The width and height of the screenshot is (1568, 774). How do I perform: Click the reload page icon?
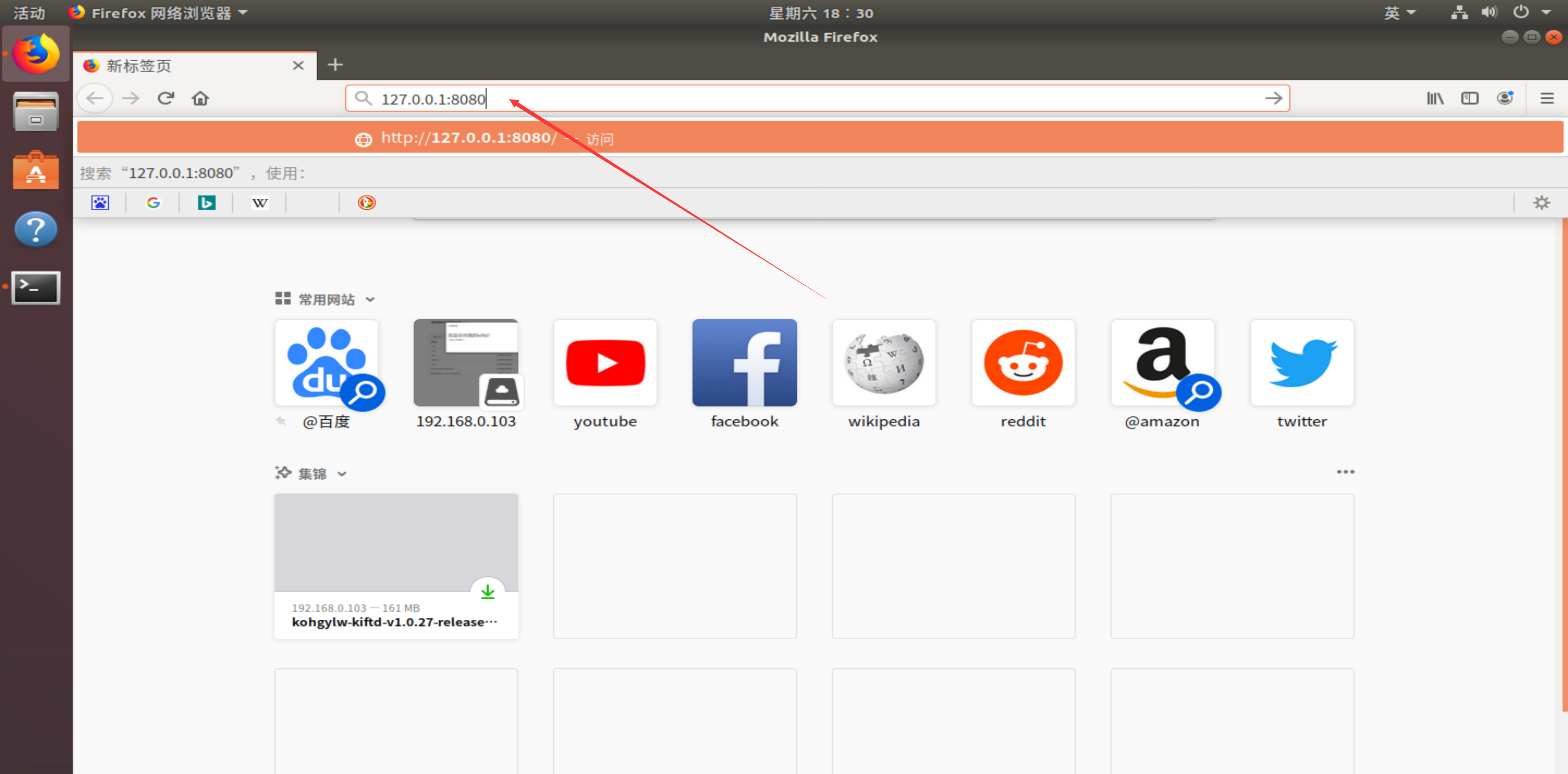pyautogui.click(x=165, y=98)
